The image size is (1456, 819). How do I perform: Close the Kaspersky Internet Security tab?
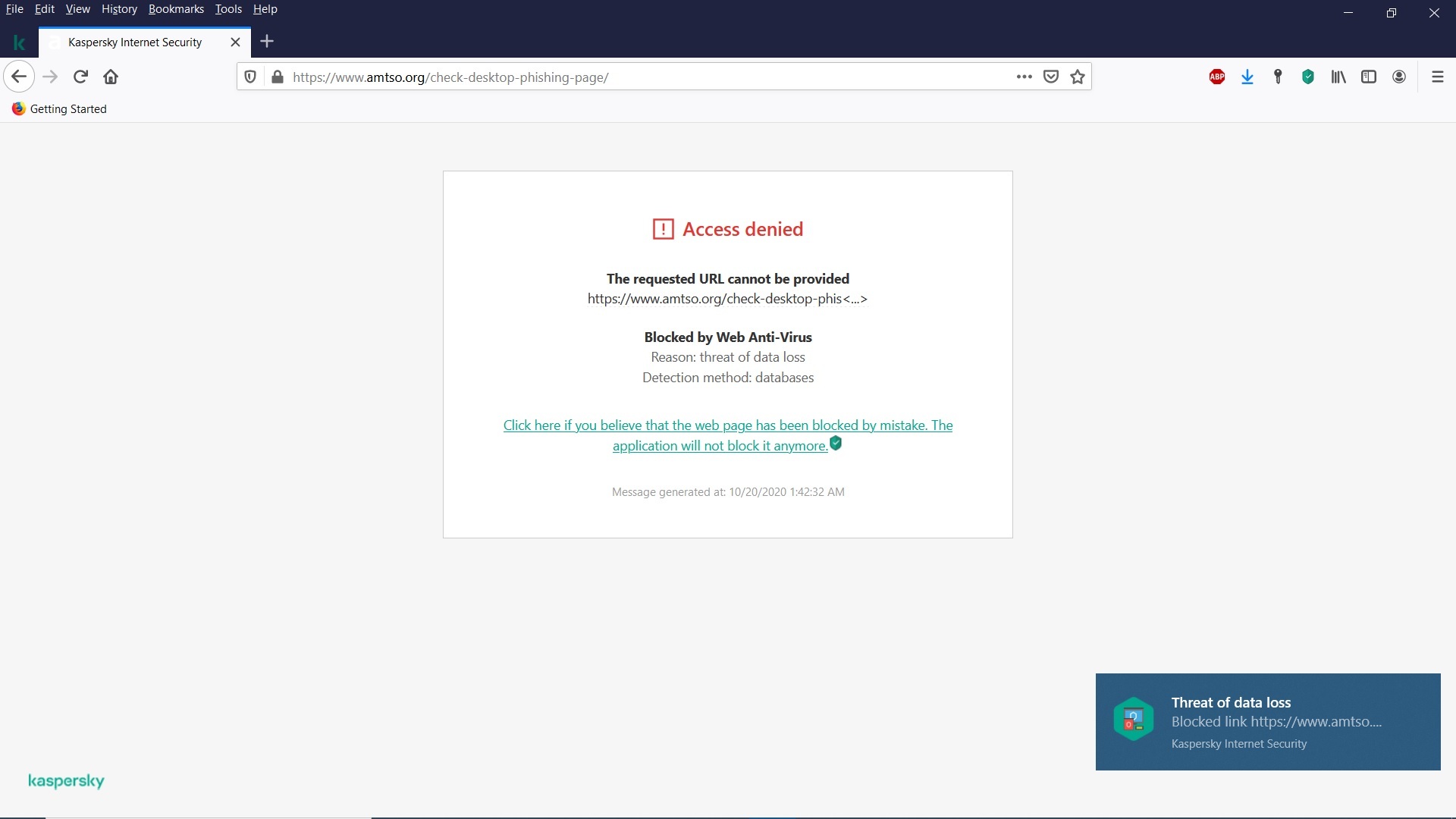pos(235,42)
